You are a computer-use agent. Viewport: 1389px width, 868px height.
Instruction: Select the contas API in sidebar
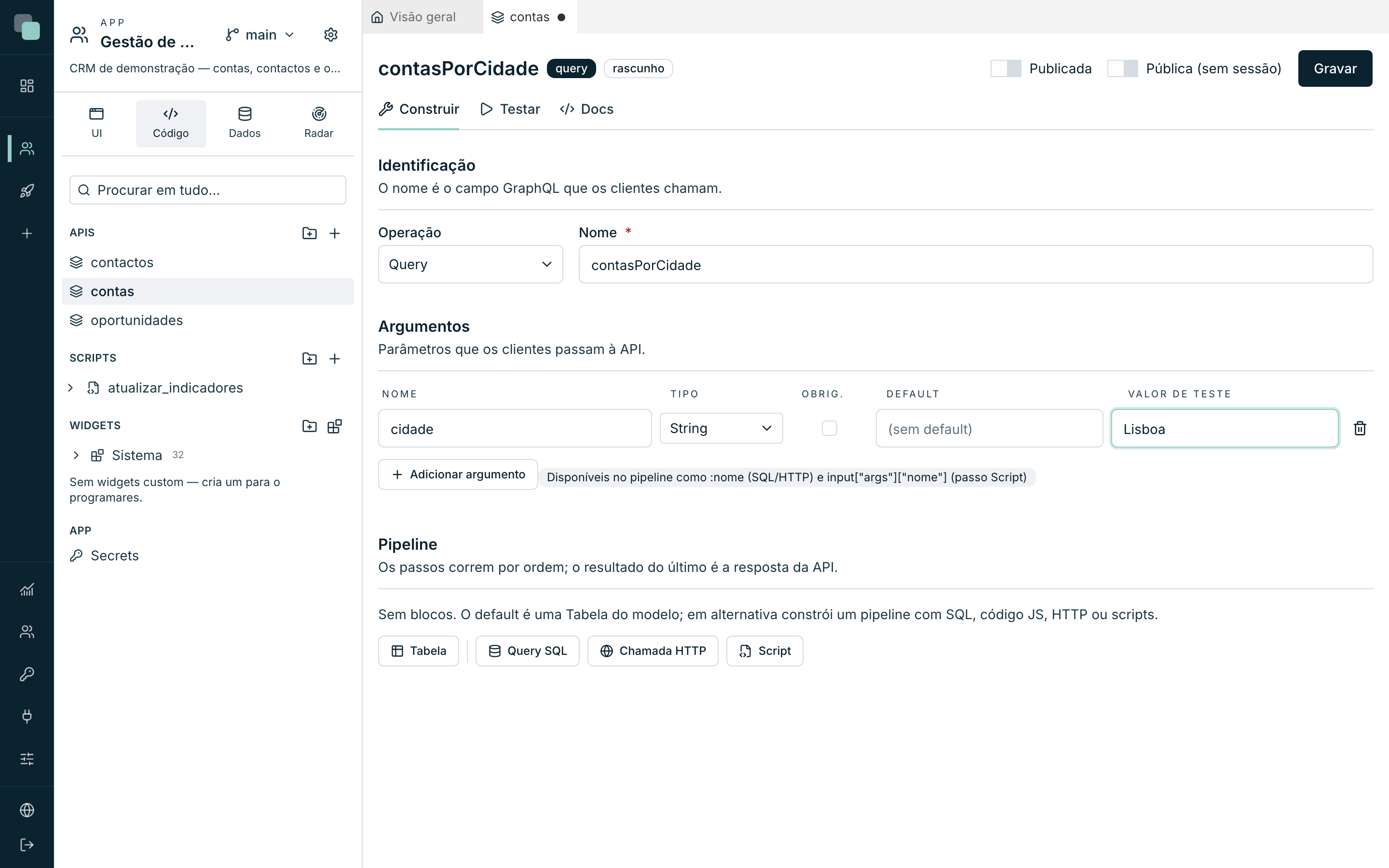tap(208, 291)
